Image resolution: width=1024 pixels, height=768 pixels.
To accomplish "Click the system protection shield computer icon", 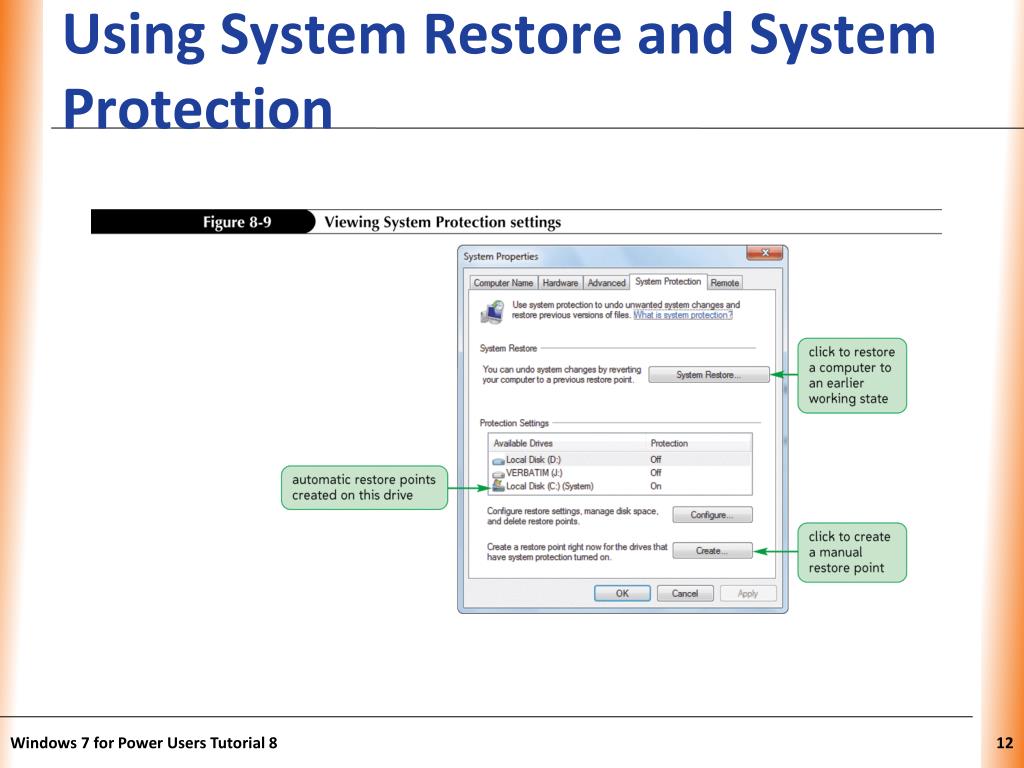I will click(x=492, y=312).
